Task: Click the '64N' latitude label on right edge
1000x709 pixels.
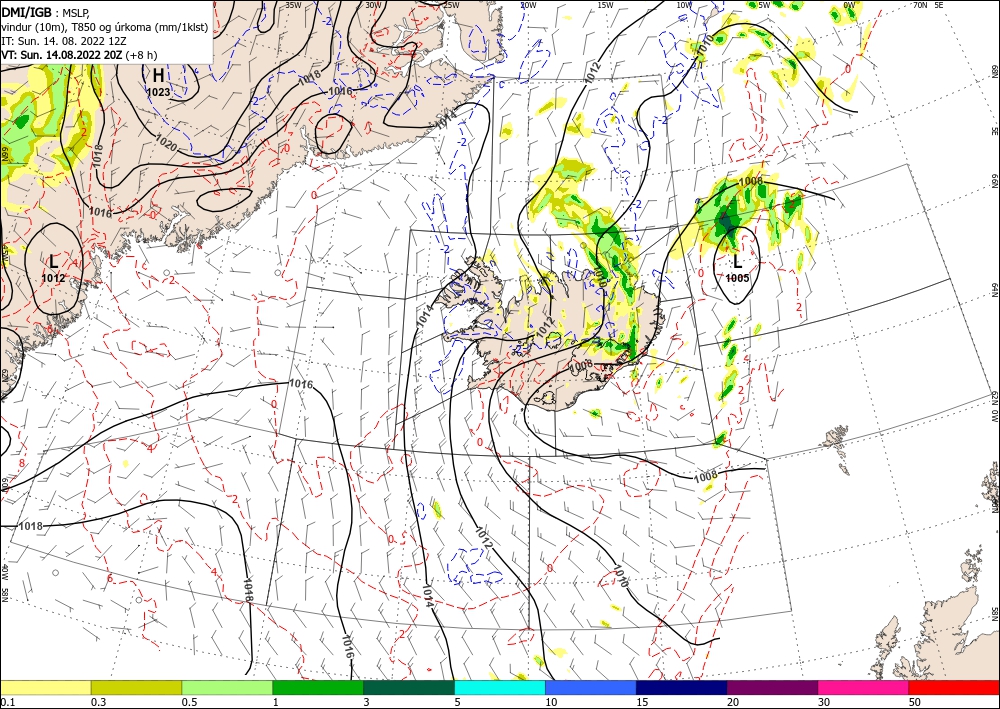Action: [995, 289]
